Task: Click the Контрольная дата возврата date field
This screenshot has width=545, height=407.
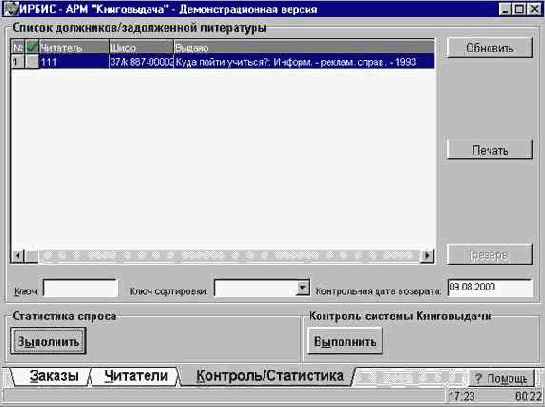Action: click(x=490, y=288)
